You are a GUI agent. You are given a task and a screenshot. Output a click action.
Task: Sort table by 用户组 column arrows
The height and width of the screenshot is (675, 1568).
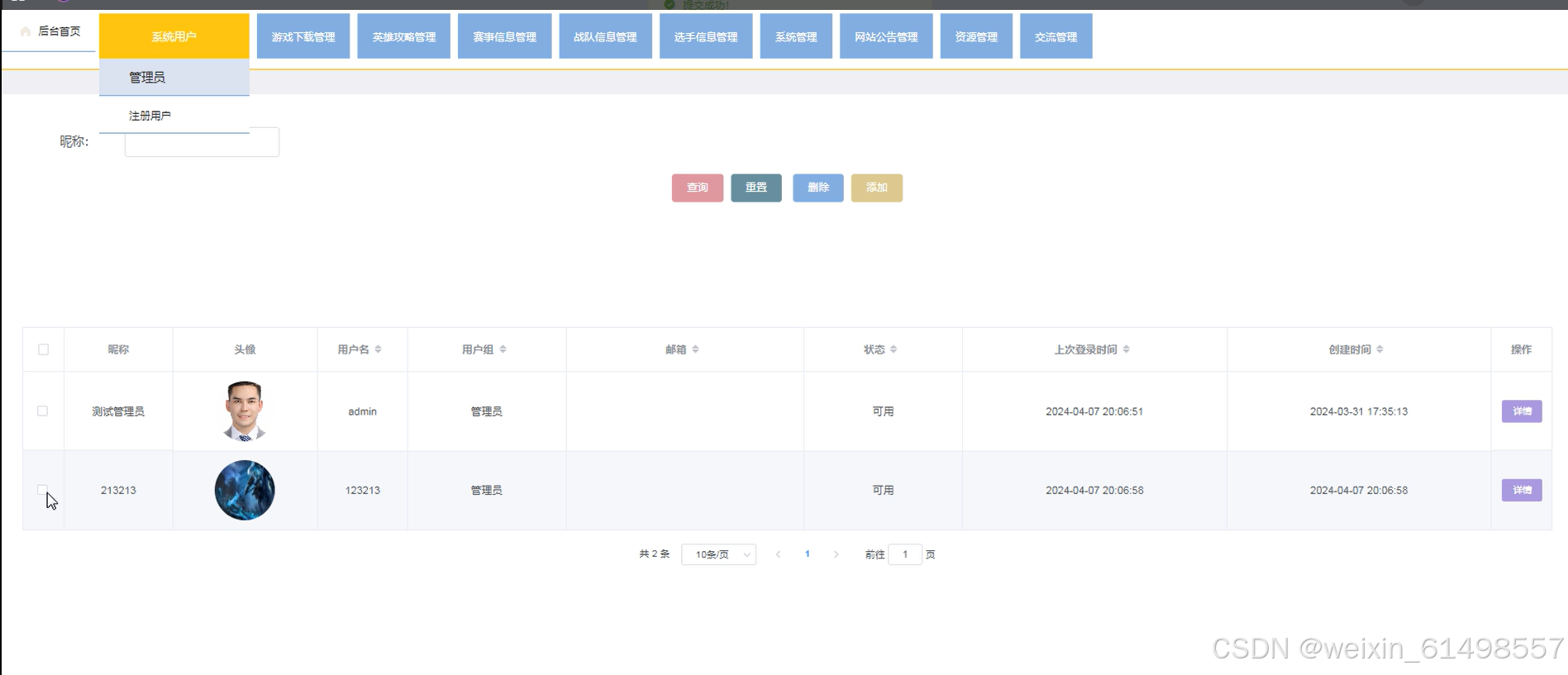click(x=503, y=349)
